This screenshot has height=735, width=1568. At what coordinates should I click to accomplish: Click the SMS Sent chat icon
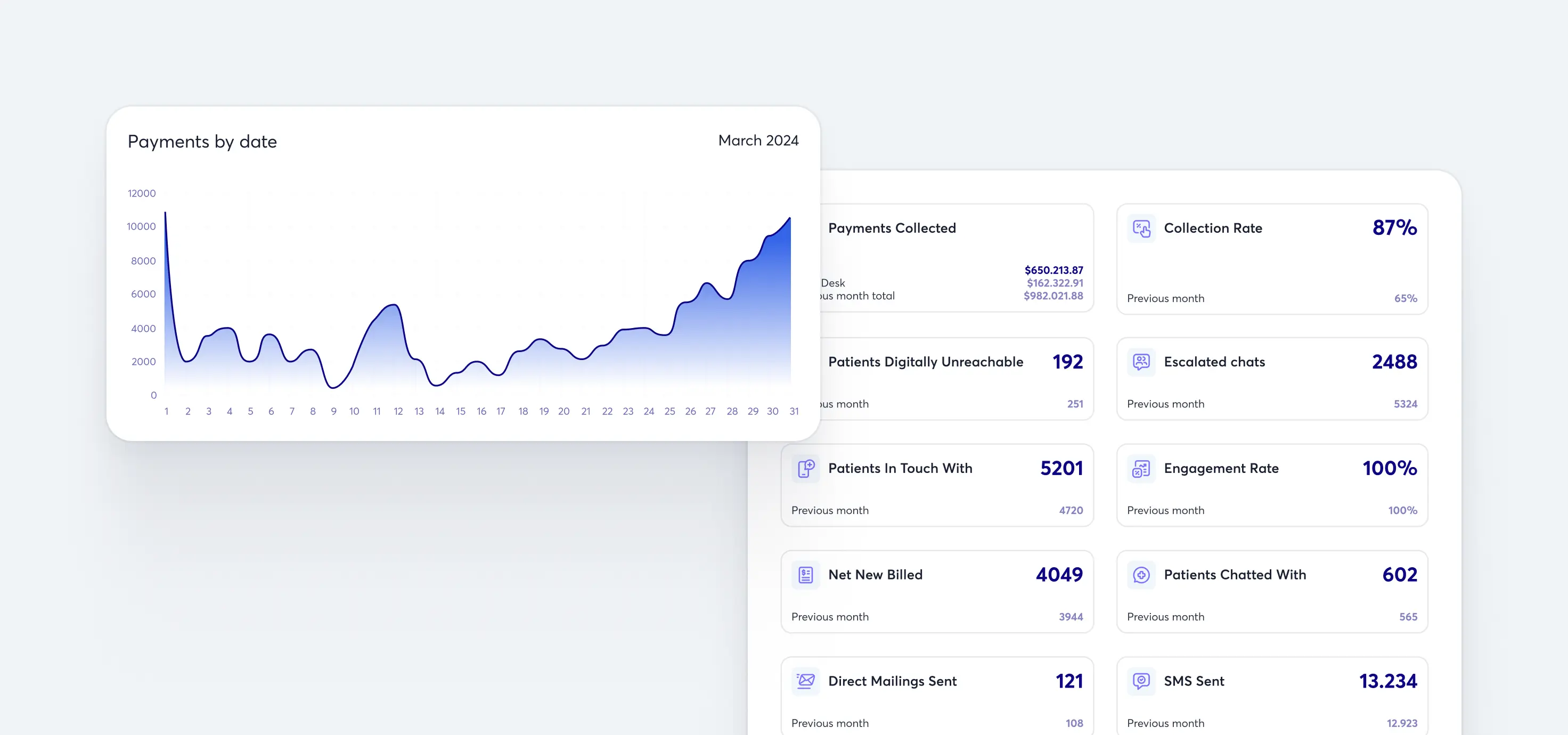tap(1141, 681)
